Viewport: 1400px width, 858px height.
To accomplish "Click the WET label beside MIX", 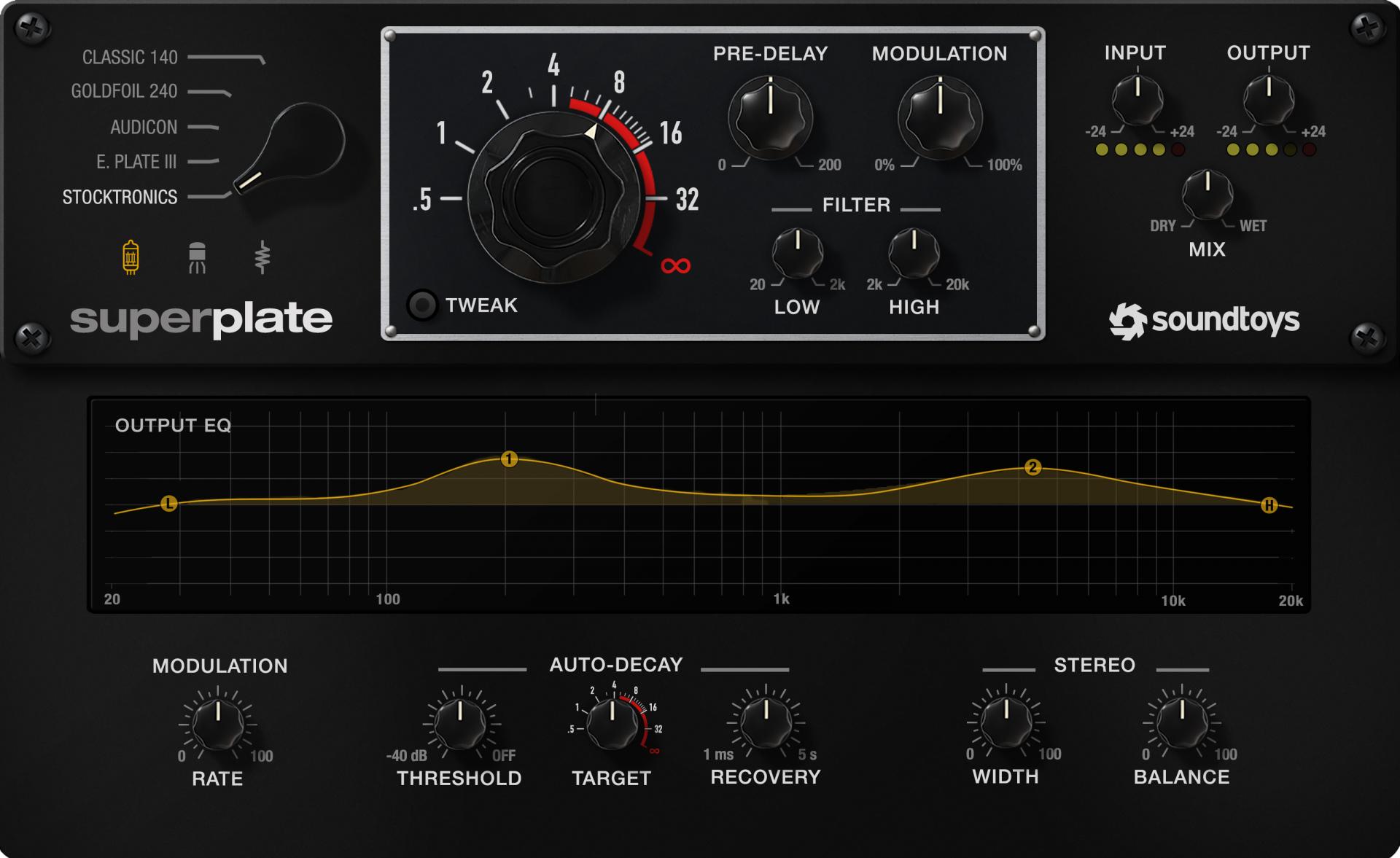I will tap(1253, 226).
